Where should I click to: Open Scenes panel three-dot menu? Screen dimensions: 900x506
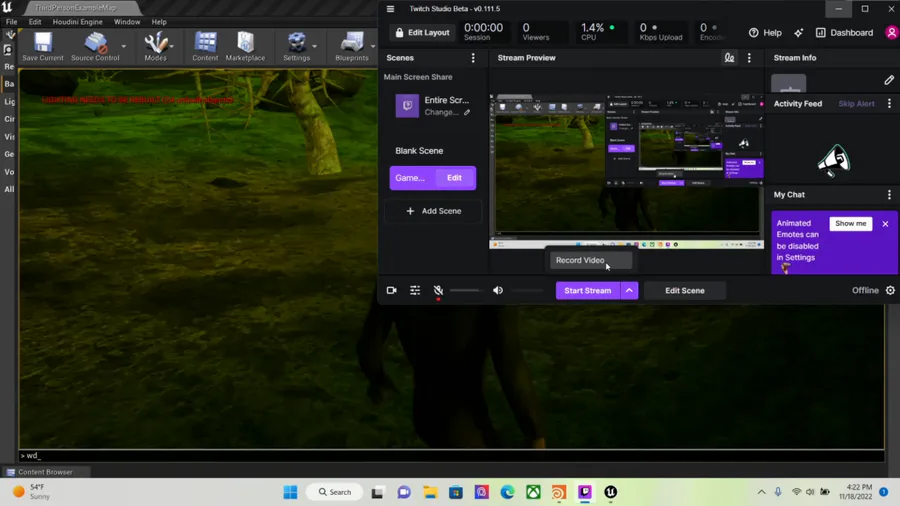(473, 58)
